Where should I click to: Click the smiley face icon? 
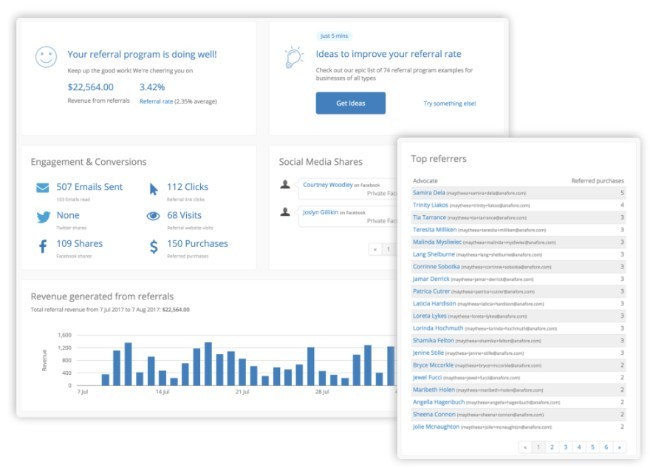click(x=46, y=57)
